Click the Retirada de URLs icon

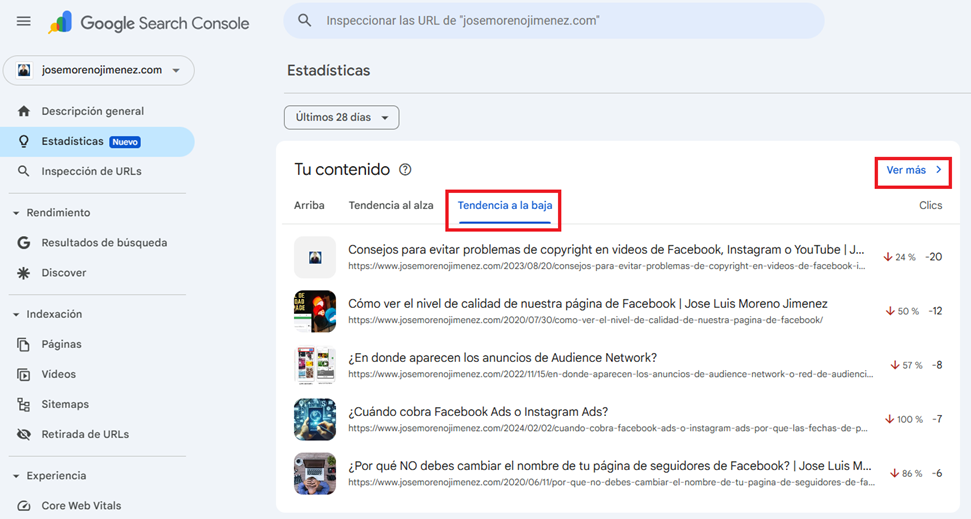(x=24, y=435)
